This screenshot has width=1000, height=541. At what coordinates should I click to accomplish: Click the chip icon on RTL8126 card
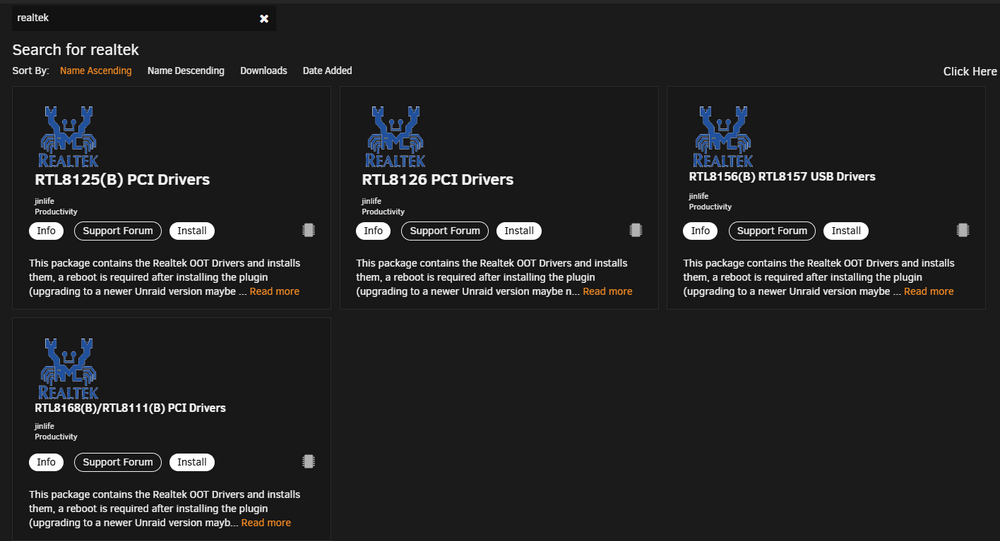(636, 230)
